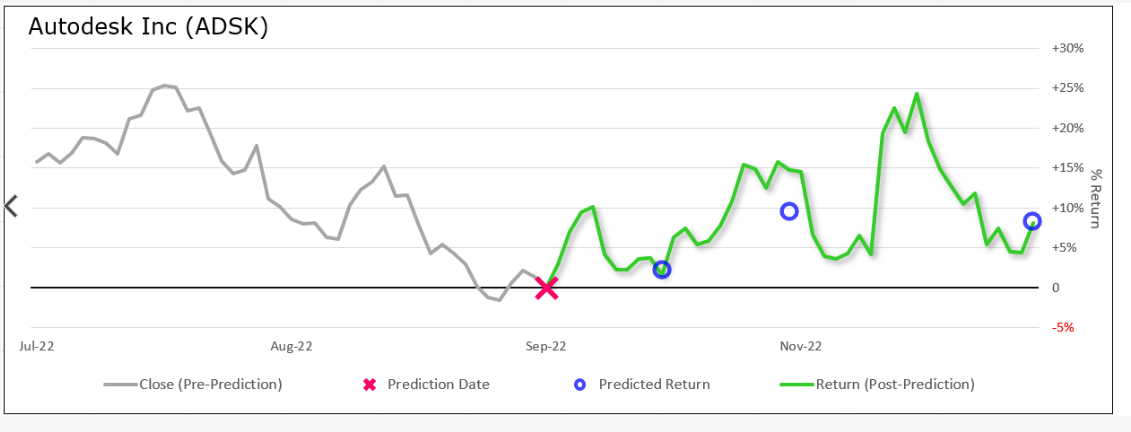The height and width of the screenshot is (432, 1131).
Task: Click the left chevron arrow at chart edge
Action: point(11,206)
